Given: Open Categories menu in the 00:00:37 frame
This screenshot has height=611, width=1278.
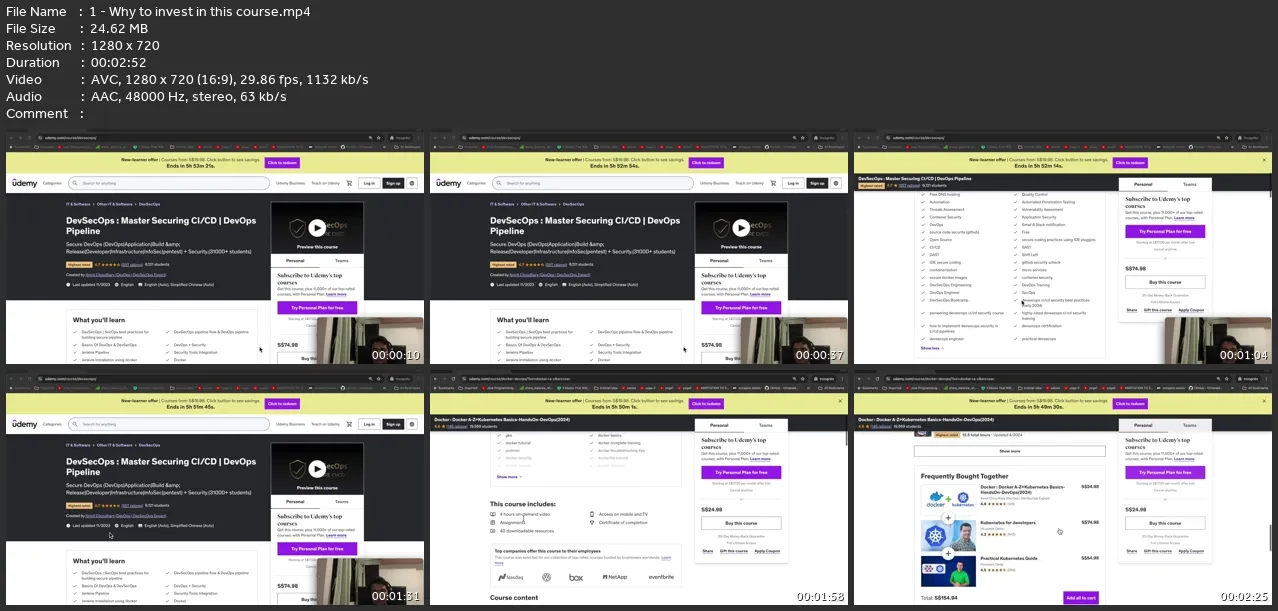Looking at the screenshot, I should click(477, 183).
